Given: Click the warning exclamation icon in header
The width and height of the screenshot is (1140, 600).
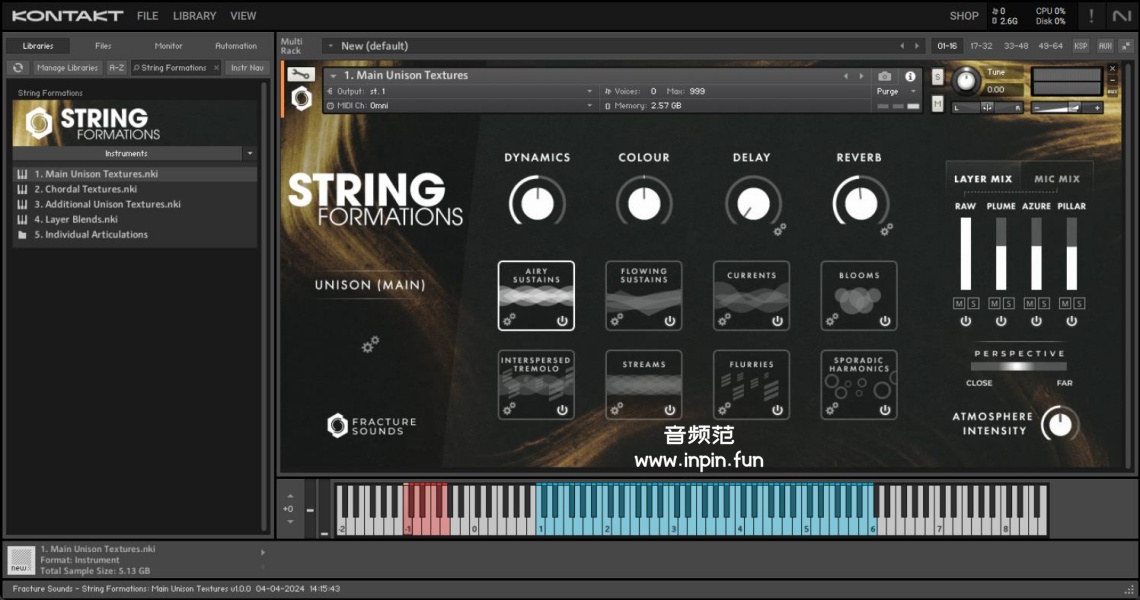Looking at the screenshot, I should click(1091, 16).
